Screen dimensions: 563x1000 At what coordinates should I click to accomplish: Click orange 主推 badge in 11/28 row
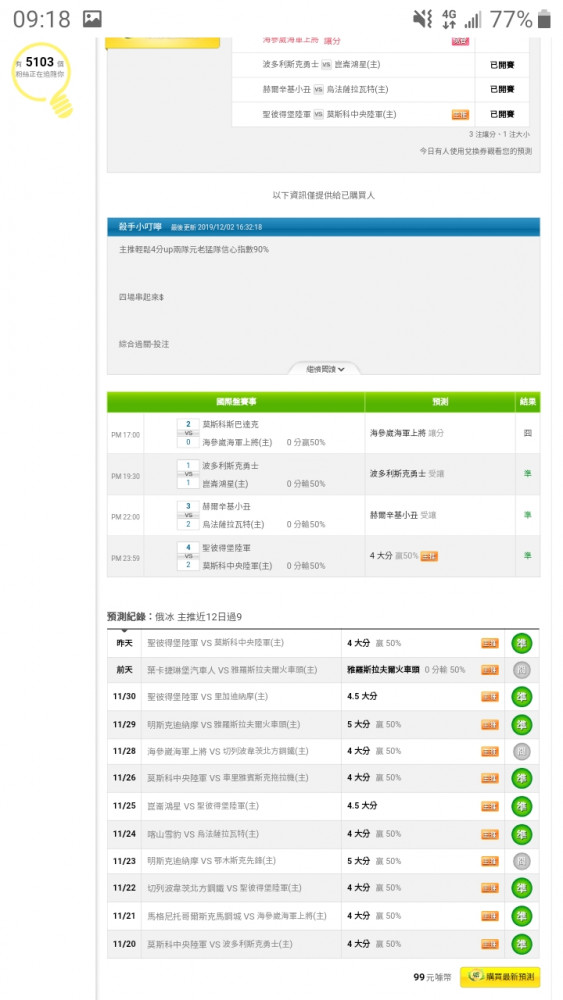point(490,751)
